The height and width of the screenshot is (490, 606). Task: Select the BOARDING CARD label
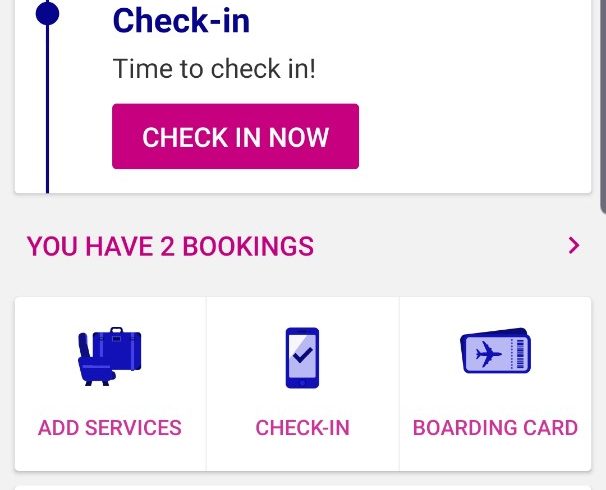[x=495, y=428]
